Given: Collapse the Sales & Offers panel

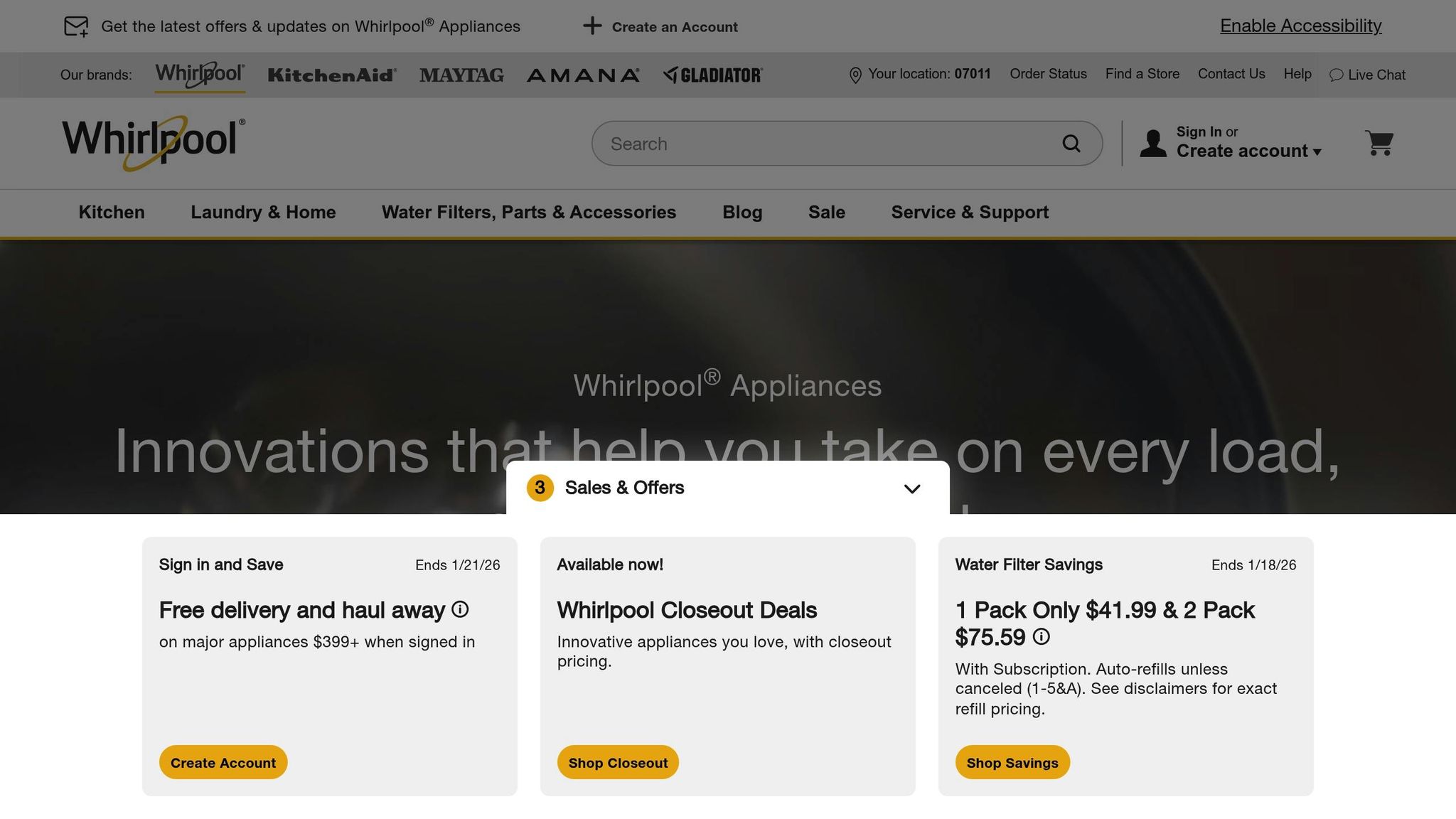Looking at the screenshot, I should pos(911,488).
